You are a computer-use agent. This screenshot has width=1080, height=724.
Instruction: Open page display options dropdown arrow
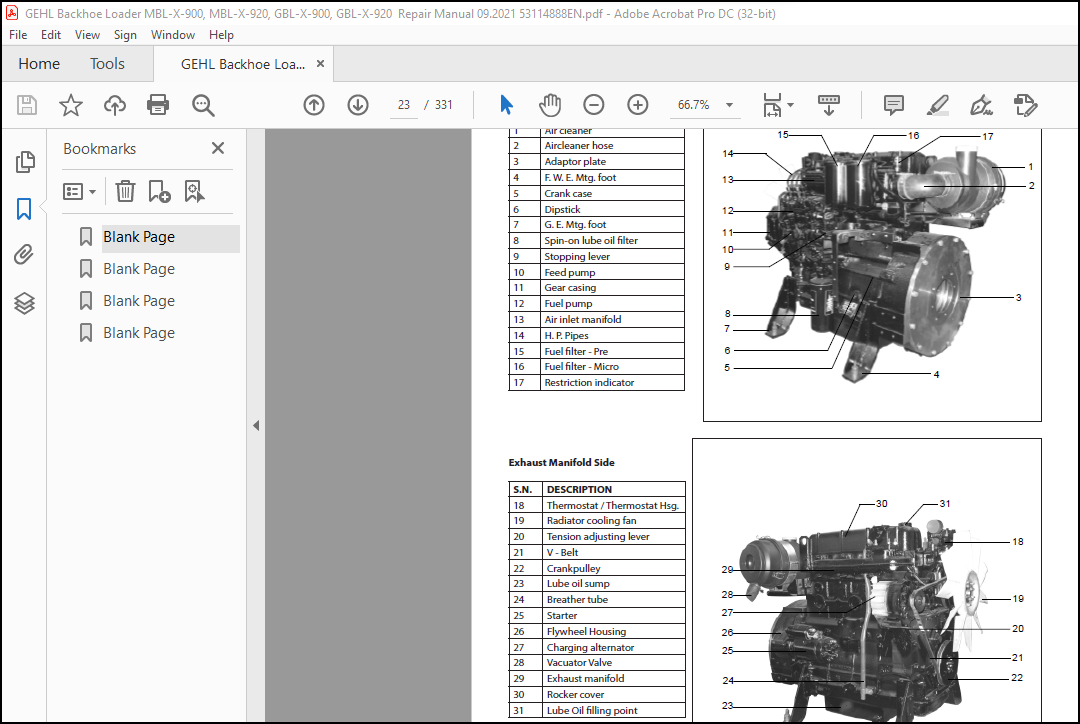click(x=790, y=105)
